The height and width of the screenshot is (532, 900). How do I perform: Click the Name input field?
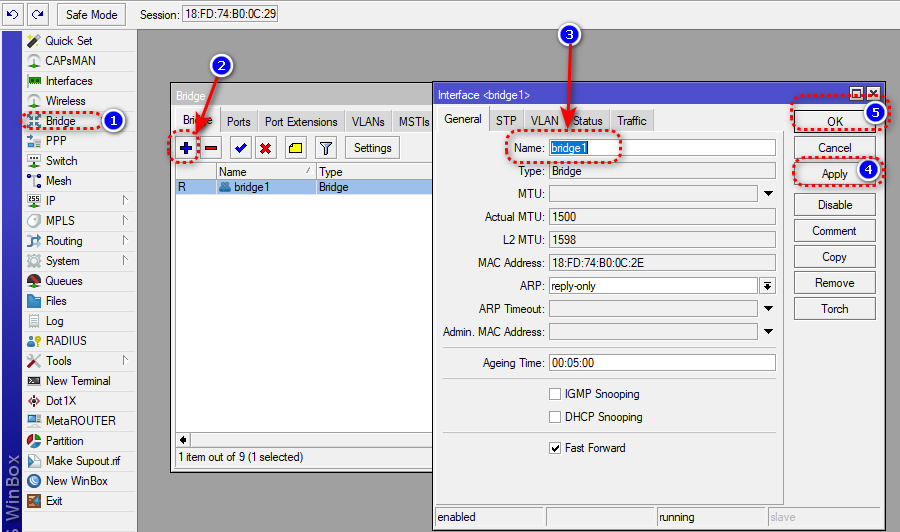[662, 148]
